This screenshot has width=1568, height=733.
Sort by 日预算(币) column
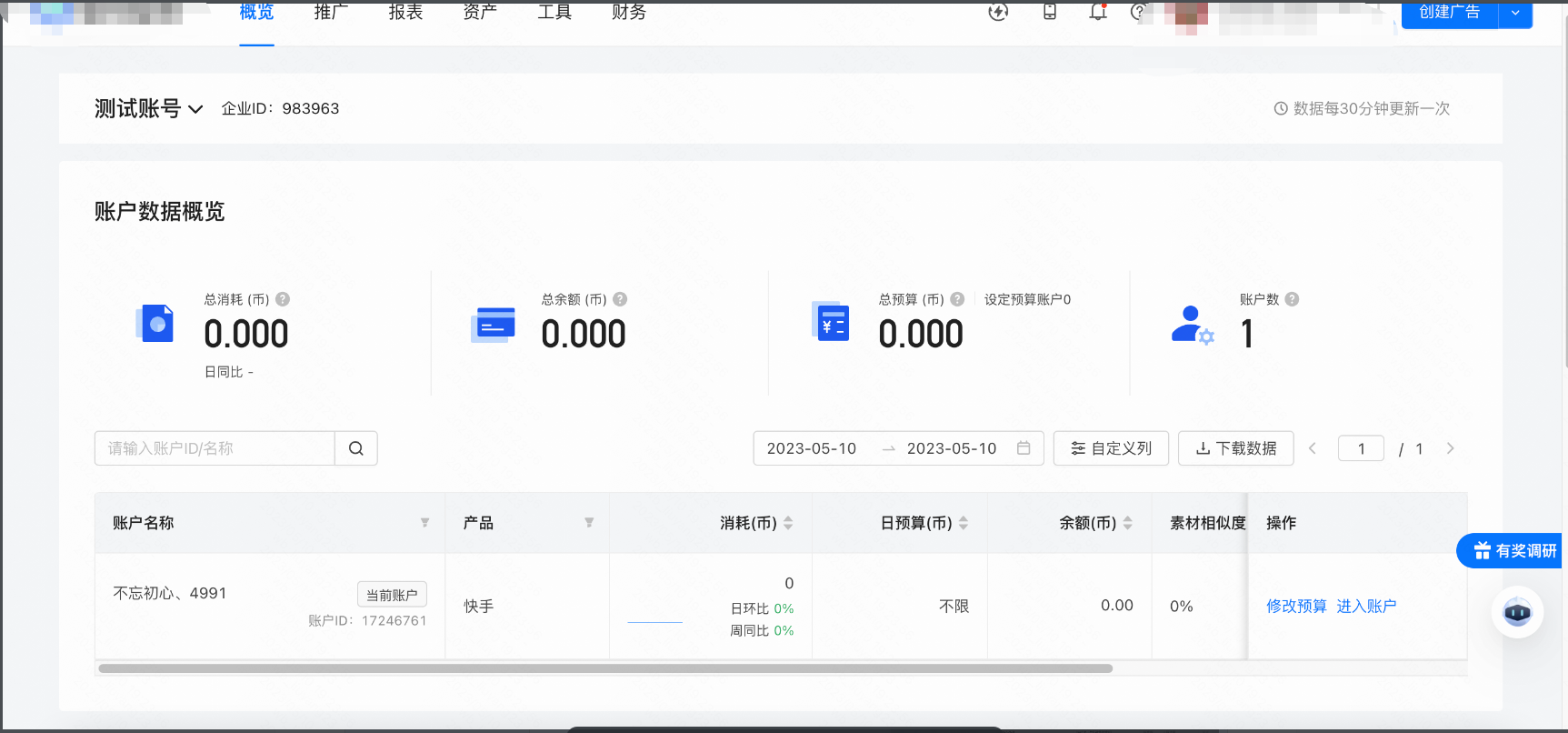964,523
